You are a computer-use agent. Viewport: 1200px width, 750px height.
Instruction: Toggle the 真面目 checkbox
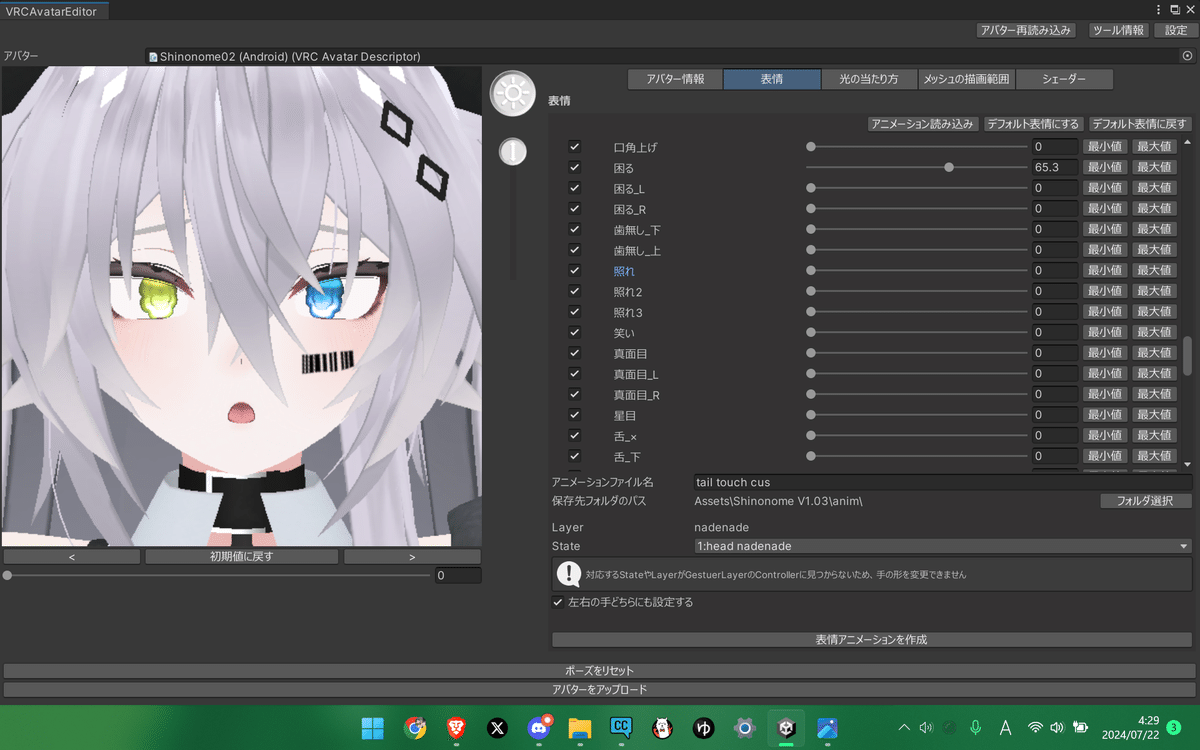click(x=574, y=353)
